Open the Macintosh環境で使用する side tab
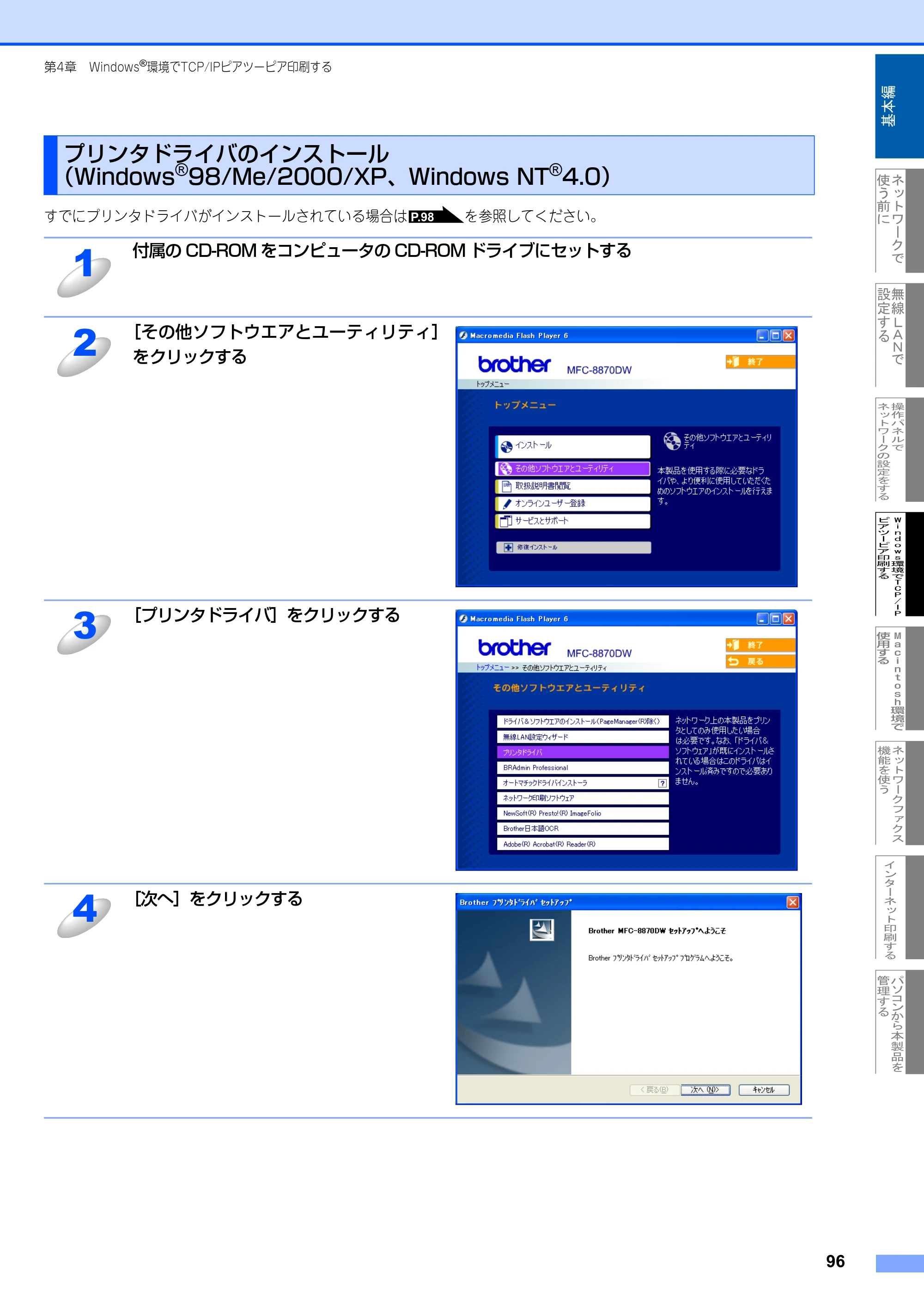Viewport: 924px width, 1308px height. pyautogui.click(x=899, y=679)
